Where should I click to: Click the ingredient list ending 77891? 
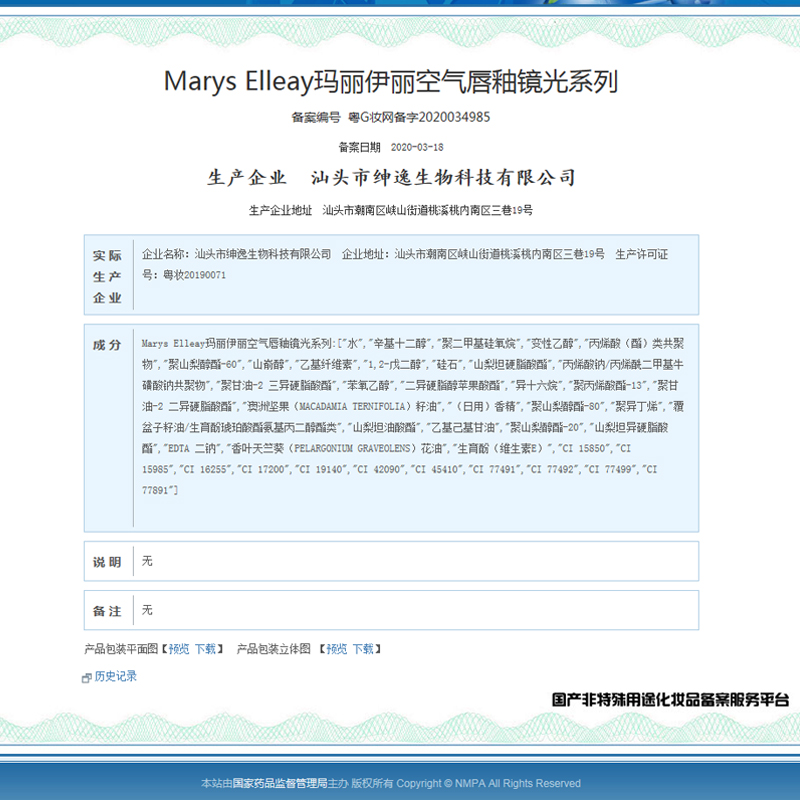[413, 417]
